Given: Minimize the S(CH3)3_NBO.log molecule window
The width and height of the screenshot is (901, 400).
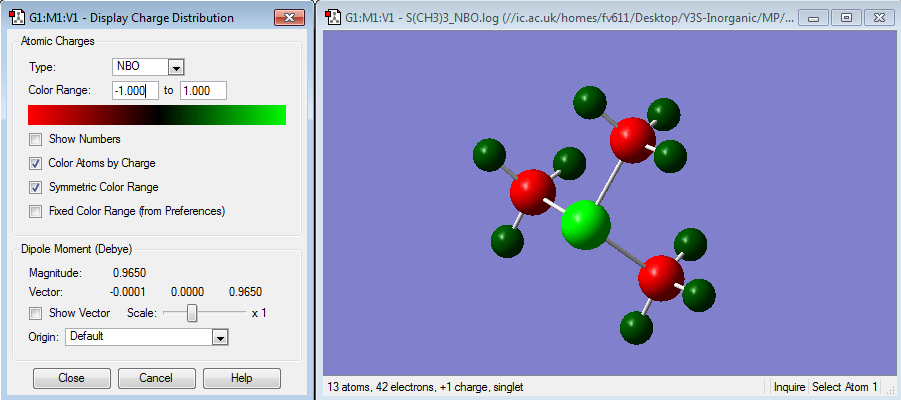Looking at the screenshot, I should (813, 18).
